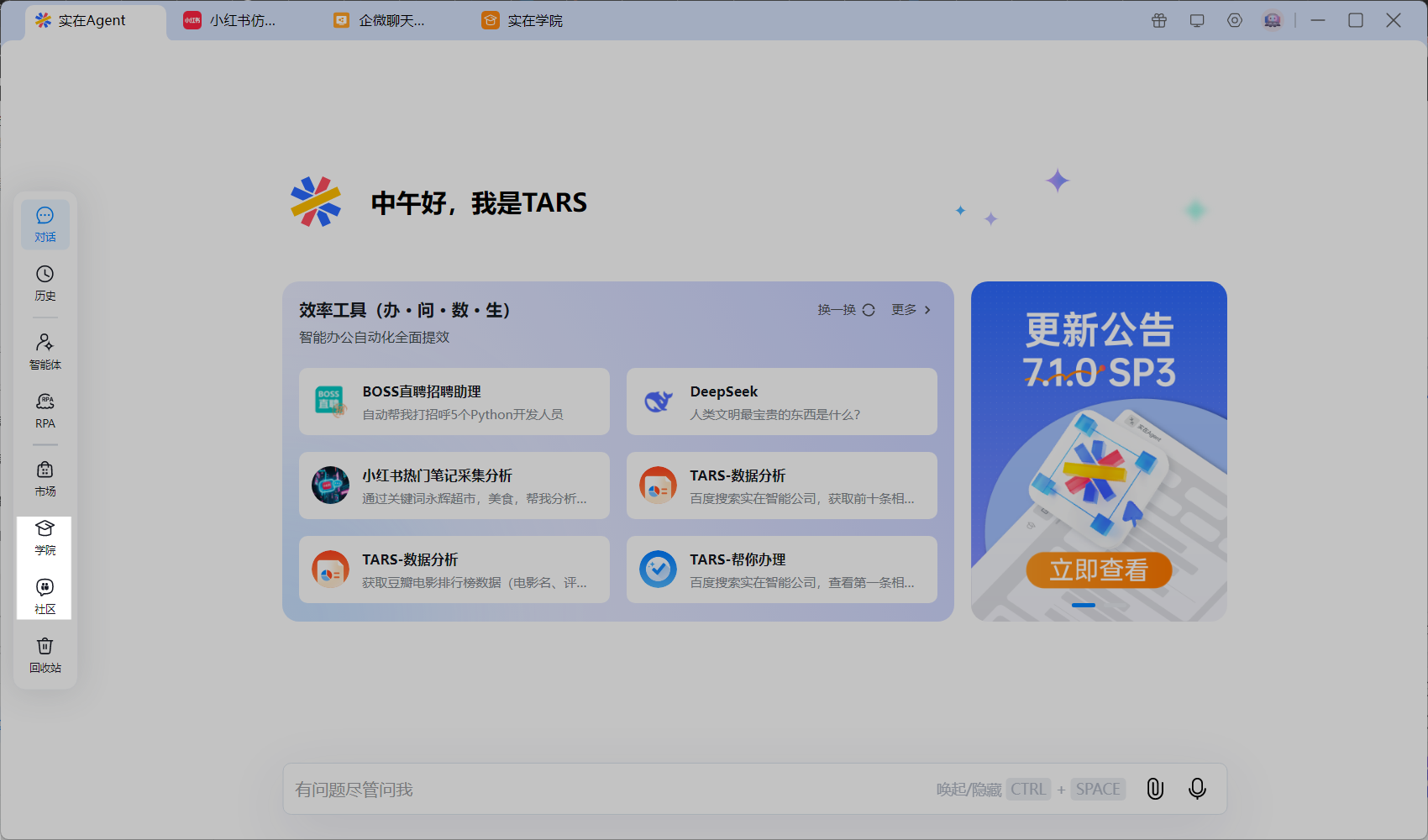This screenshot has height=840, width=1428.
Task: Click the microphone voice input icon
Action: click(1197, 789)
